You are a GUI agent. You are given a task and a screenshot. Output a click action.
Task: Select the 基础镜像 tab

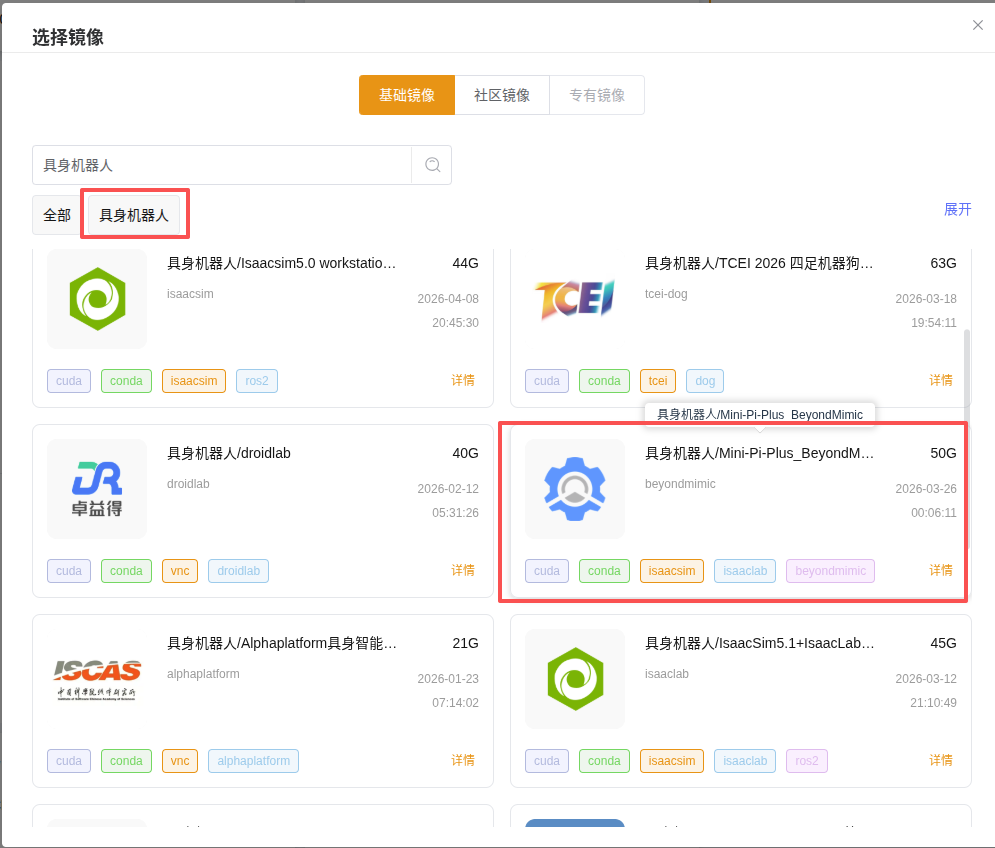coord(407,95)
